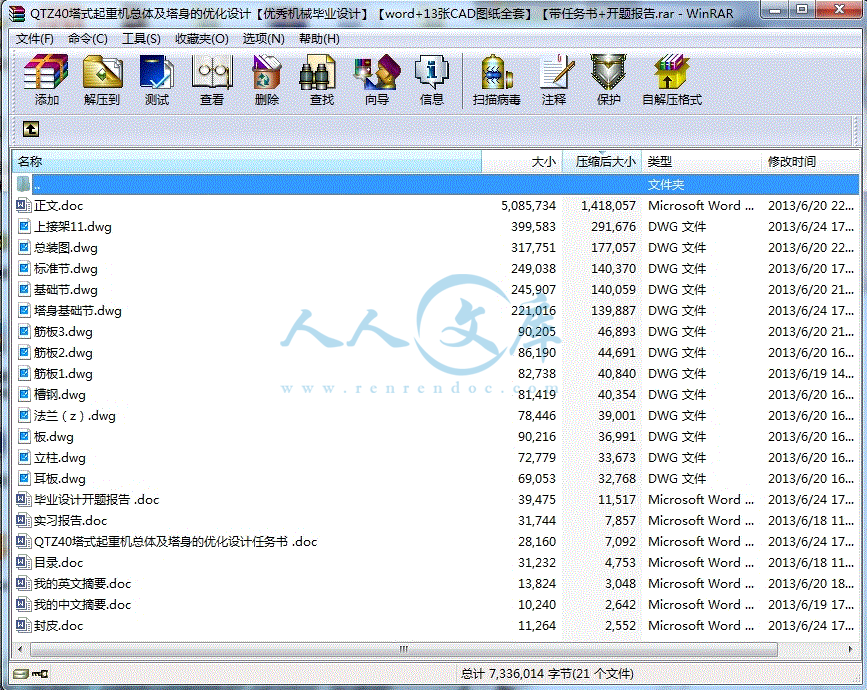
Task: Open the Comment (注释) tool
Action: click(556, 72)
